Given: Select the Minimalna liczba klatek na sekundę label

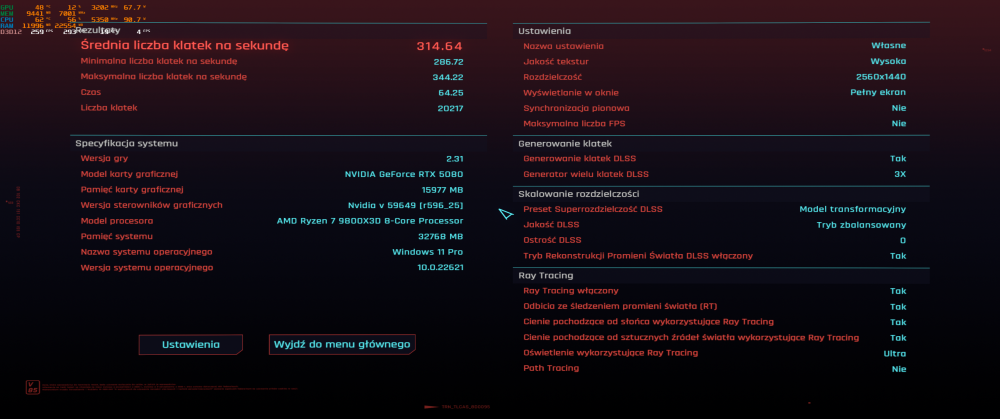Looking at the screenshot, I should 159,61.
